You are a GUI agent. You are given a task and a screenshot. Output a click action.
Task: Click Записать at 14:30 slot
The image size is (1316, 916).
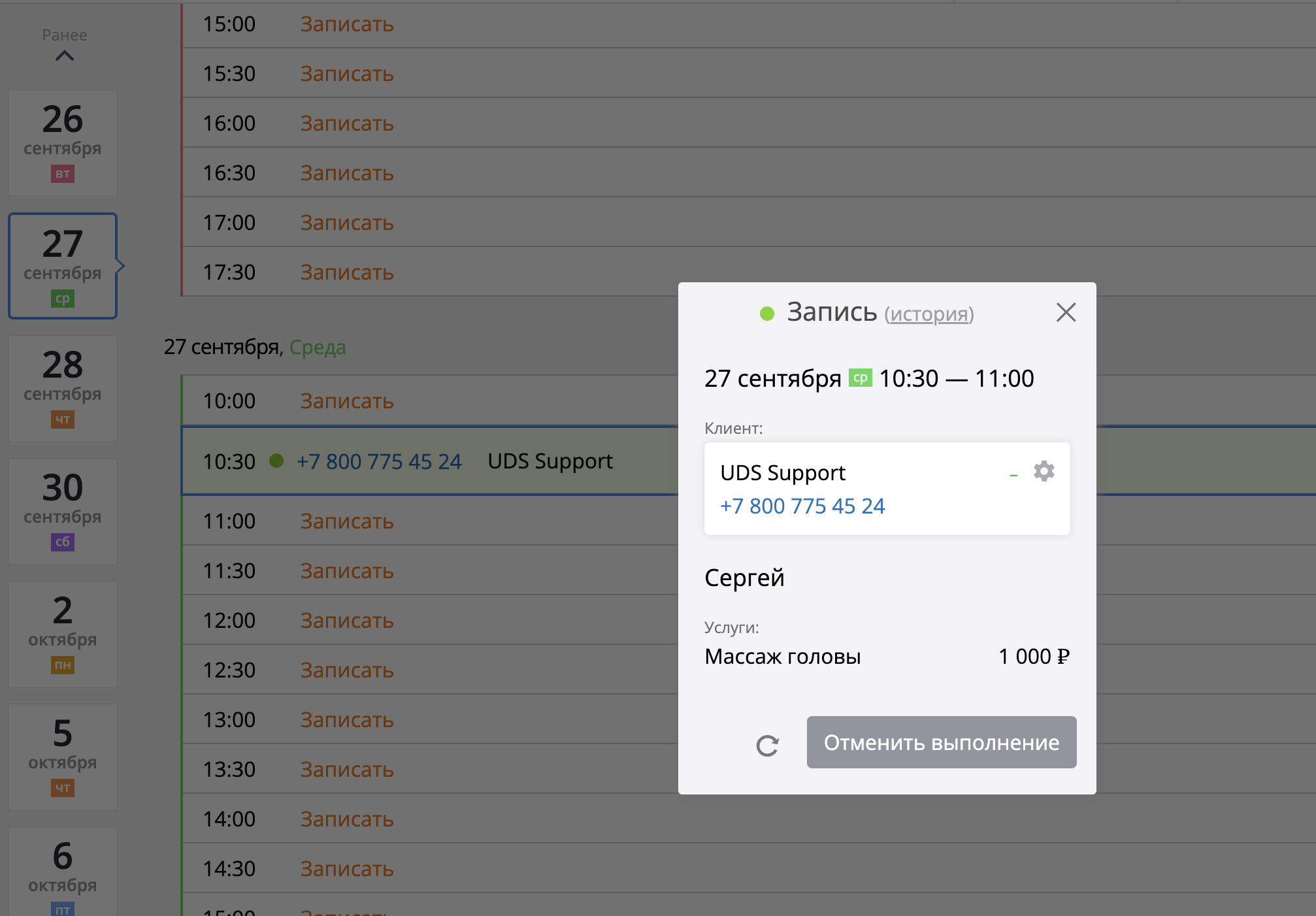click(347, 869)
